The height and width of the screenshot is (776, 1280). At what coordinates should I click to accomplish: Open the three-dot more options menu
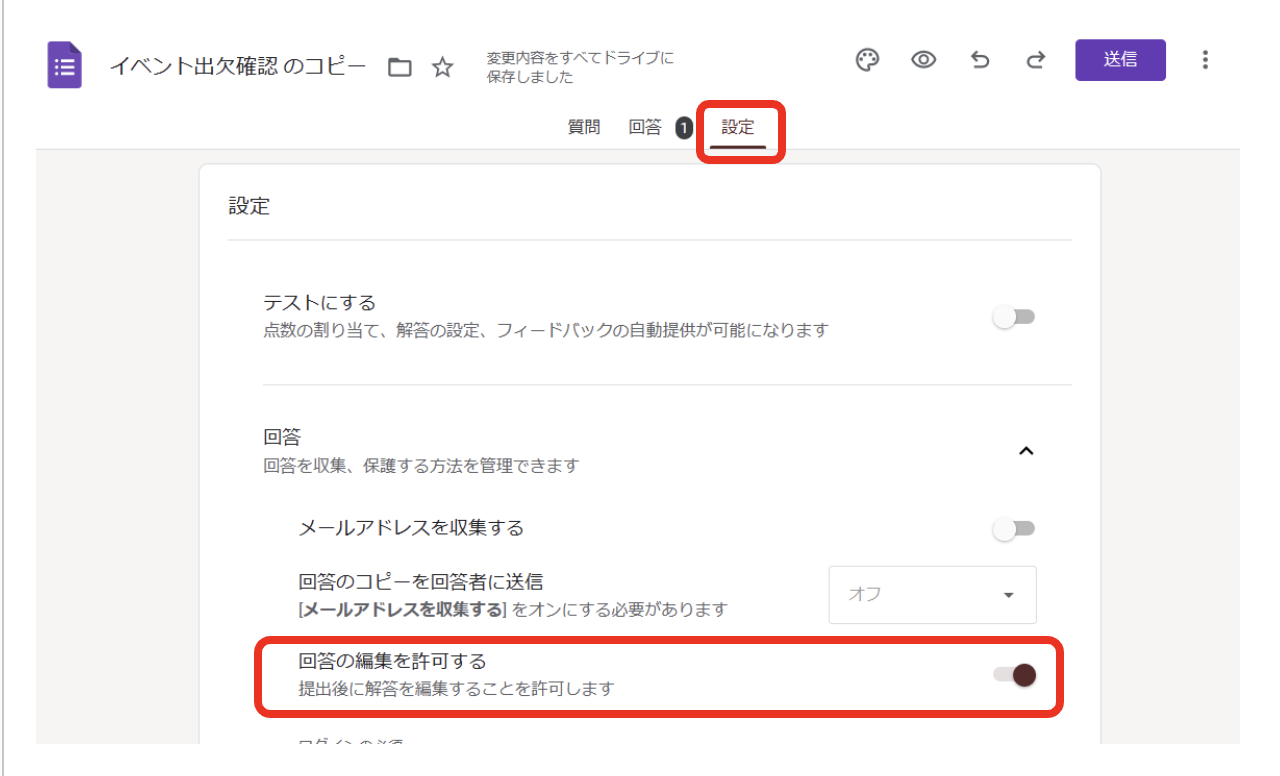point(1205,60)
